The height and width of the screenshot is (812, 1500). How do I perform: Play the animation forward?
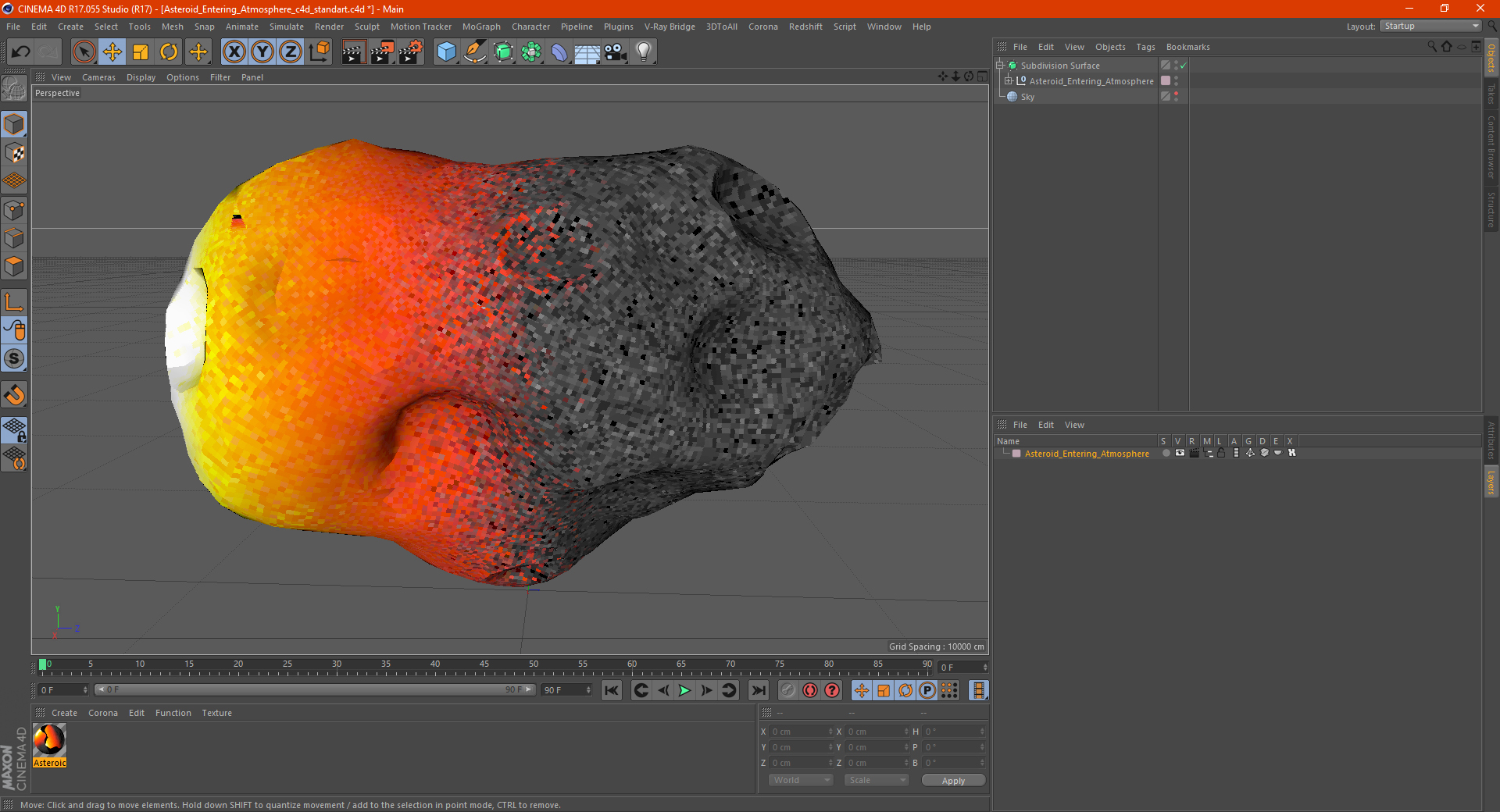pos(684,690)
